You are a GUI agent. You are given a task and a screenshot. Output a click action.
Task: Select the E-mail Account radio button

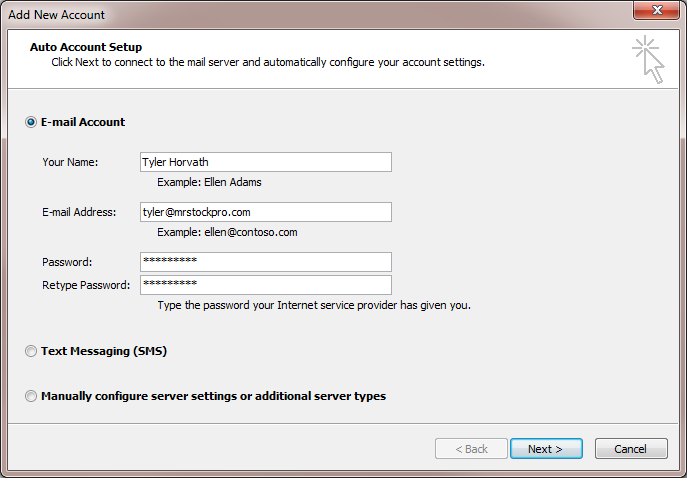pyautogui.click(x=31, y=122)
